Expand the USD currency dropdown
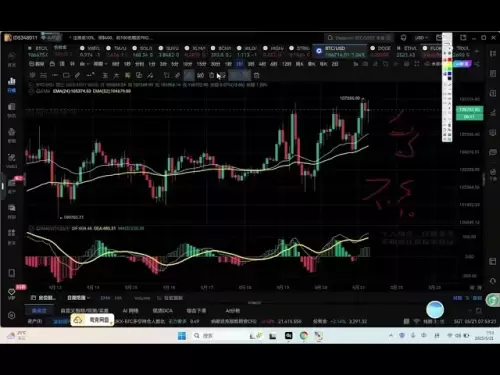Viewport: 500px width, 375px height. 421,38
